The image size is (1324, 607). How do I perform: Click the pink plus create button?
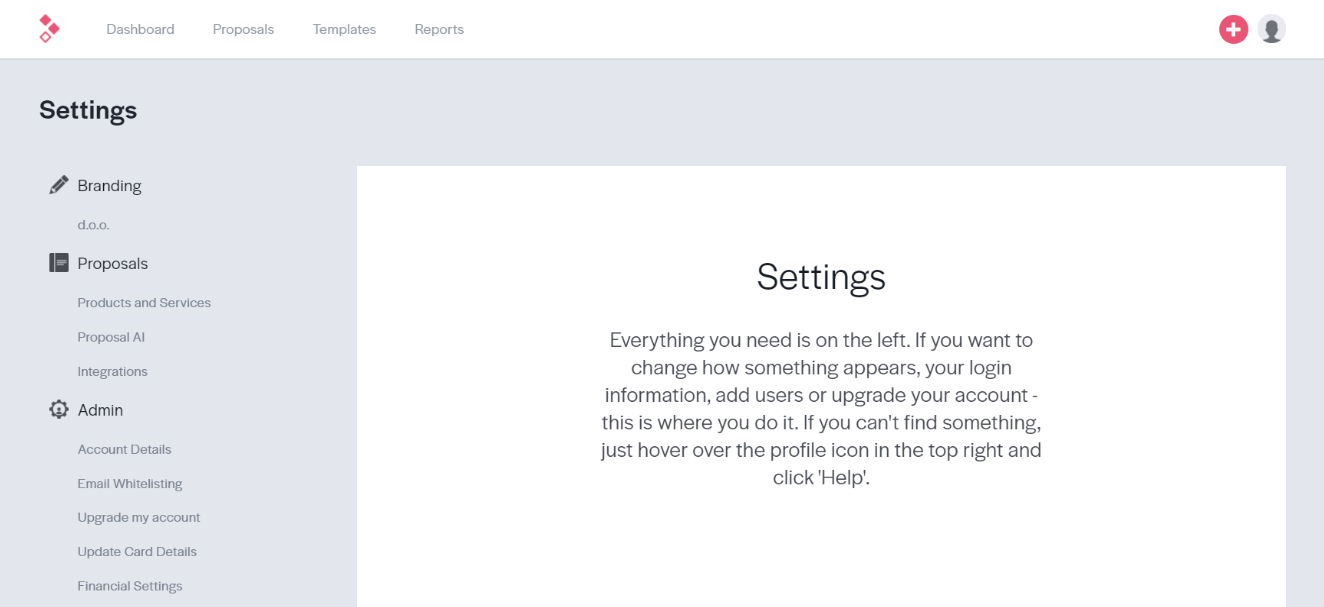pos(1233,30)
